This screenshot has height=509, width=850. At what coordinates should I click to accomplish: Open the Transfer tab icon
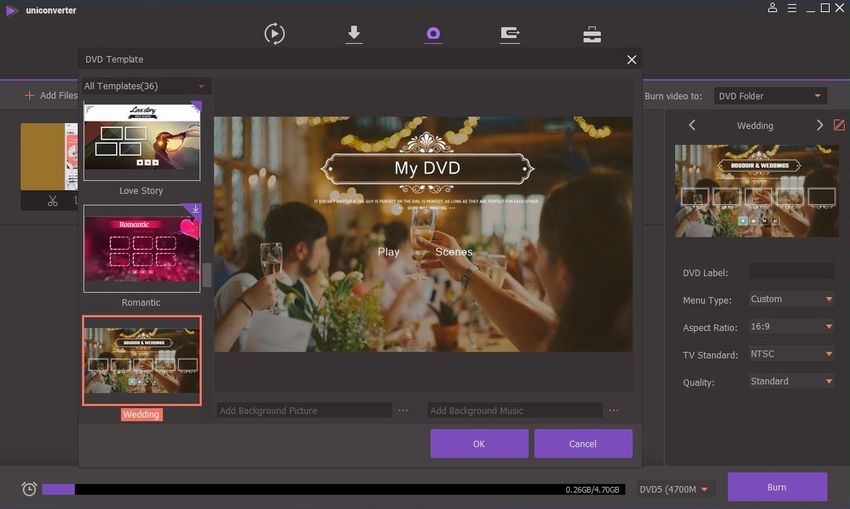click(x=510, y=34)
